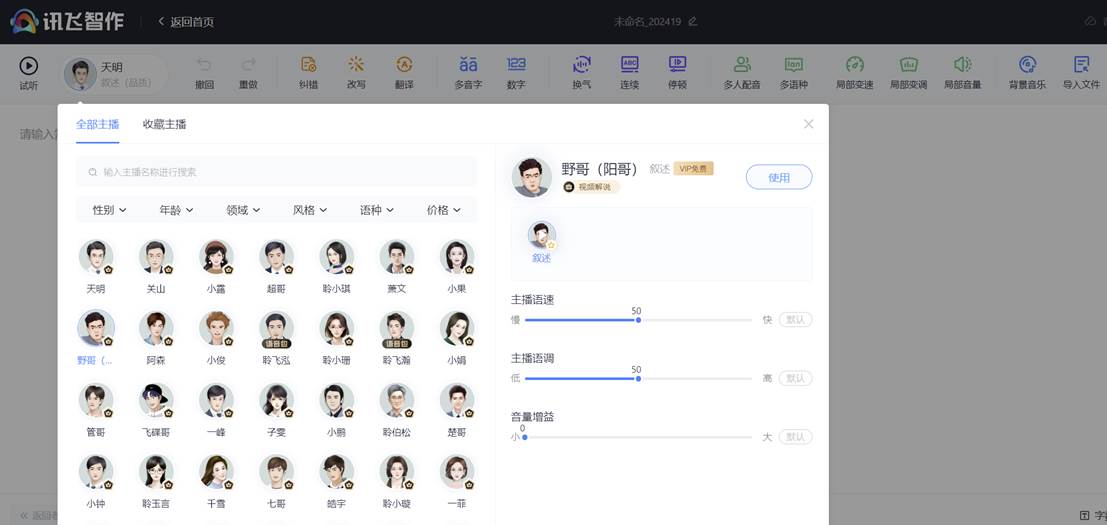
Task: Open the 年龄 age filter dropdown
Action: point(176,210)
